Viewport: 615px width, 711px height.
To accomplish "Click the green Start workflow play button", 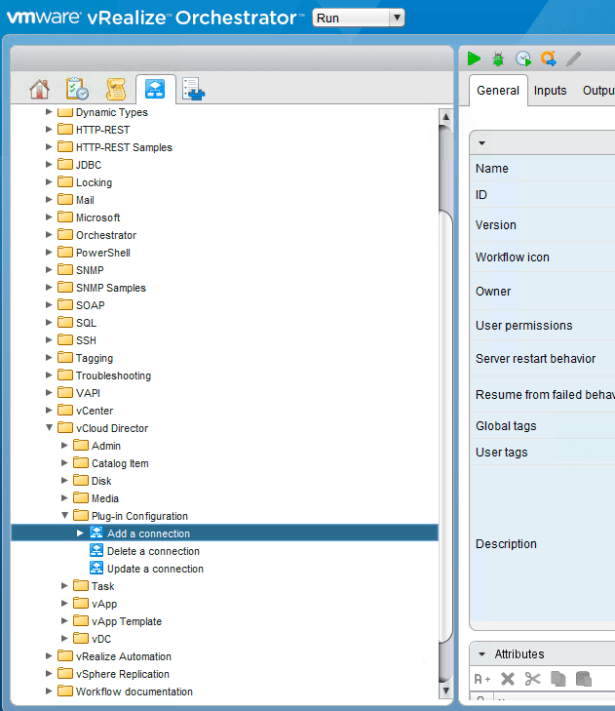I will pos(475,60).
